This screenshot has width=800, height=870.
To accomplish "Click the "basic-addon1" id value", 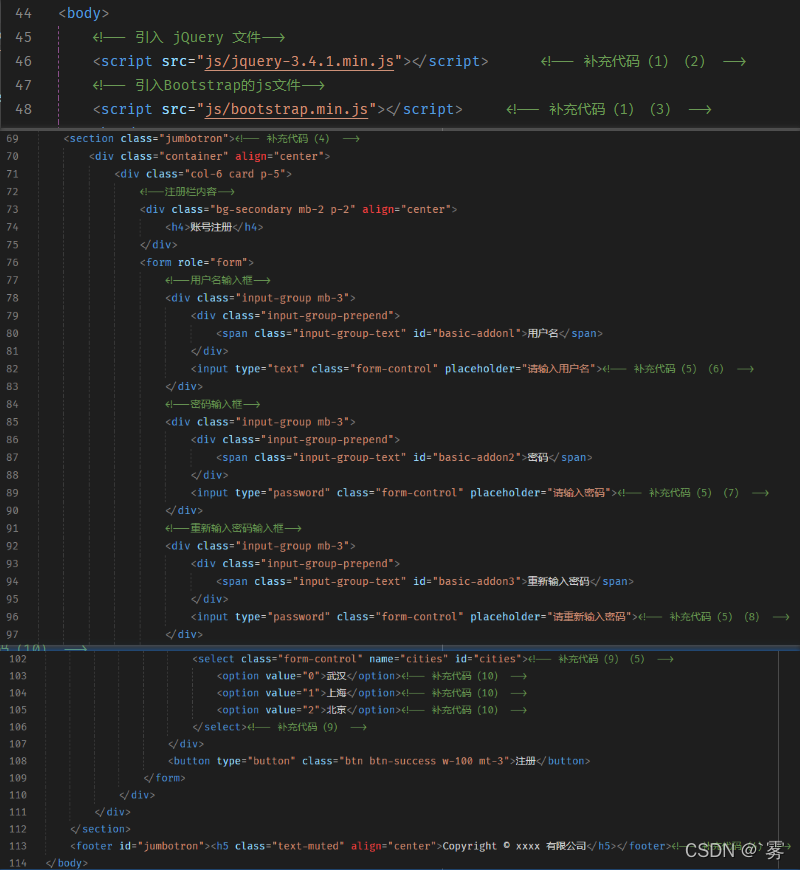I will click(477, 333).
